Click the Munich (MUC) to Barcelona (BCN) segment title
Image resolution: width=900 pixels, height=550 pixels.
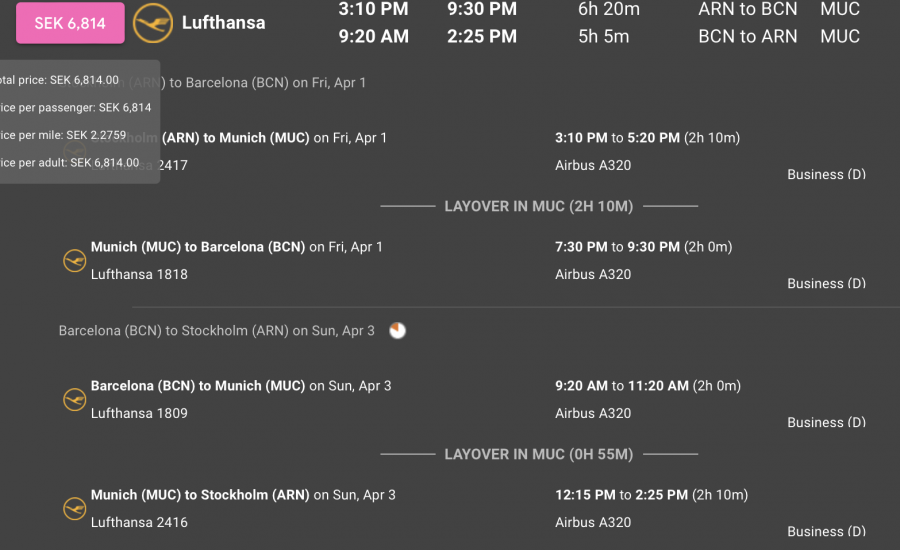point(198,247)
